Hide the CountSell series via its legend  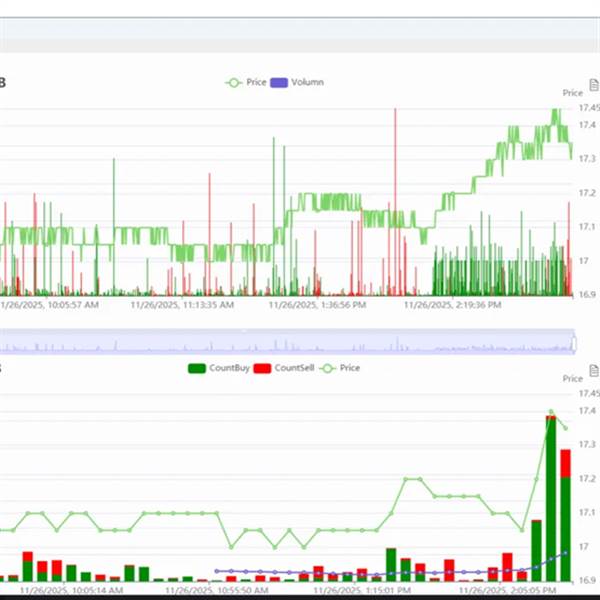(x=284, y=368)
